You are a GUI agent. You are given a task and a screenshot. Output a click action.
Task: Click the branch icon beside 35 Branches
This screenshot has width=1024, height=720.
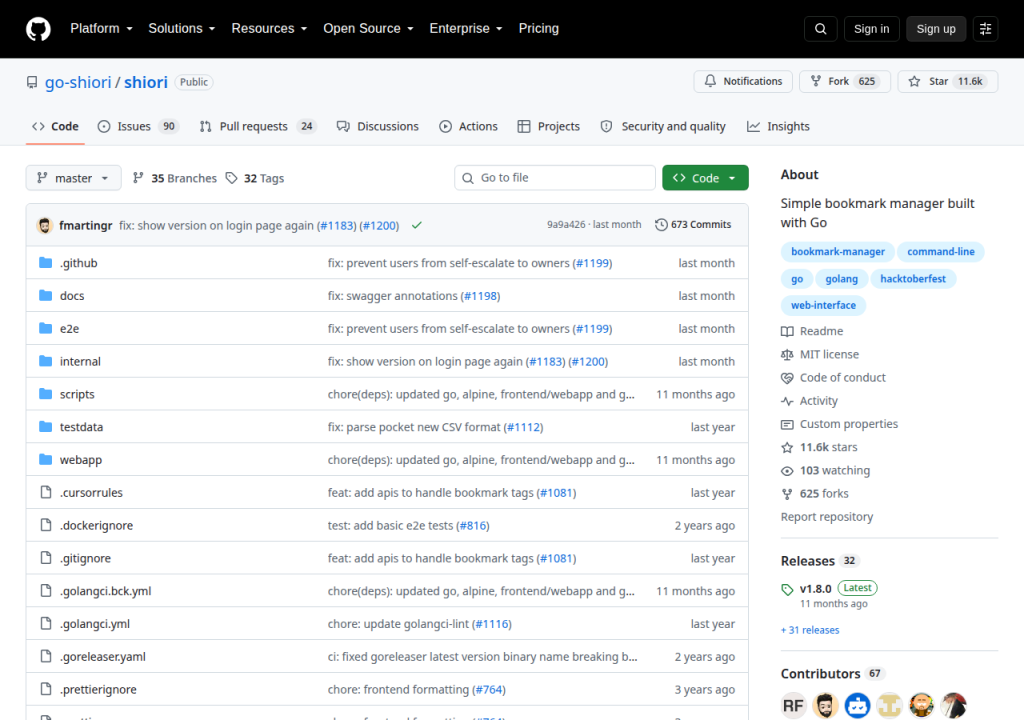138,178
